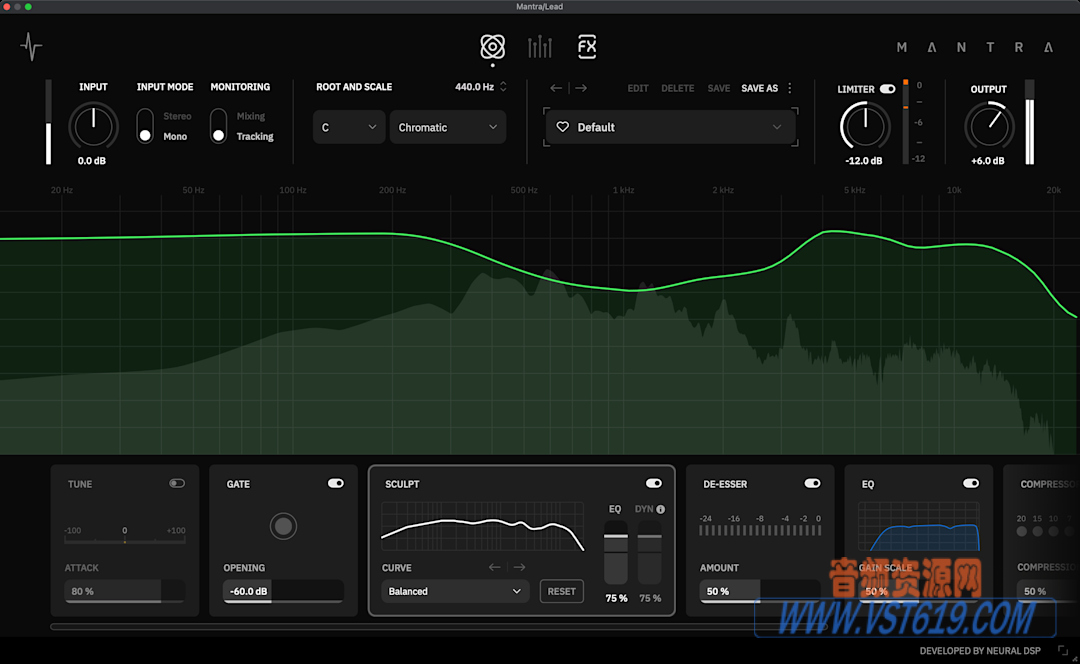This screenshot has height=664, width=1080.
Task: Select the mixer sliders icon at top center
Action: (540, 46)
